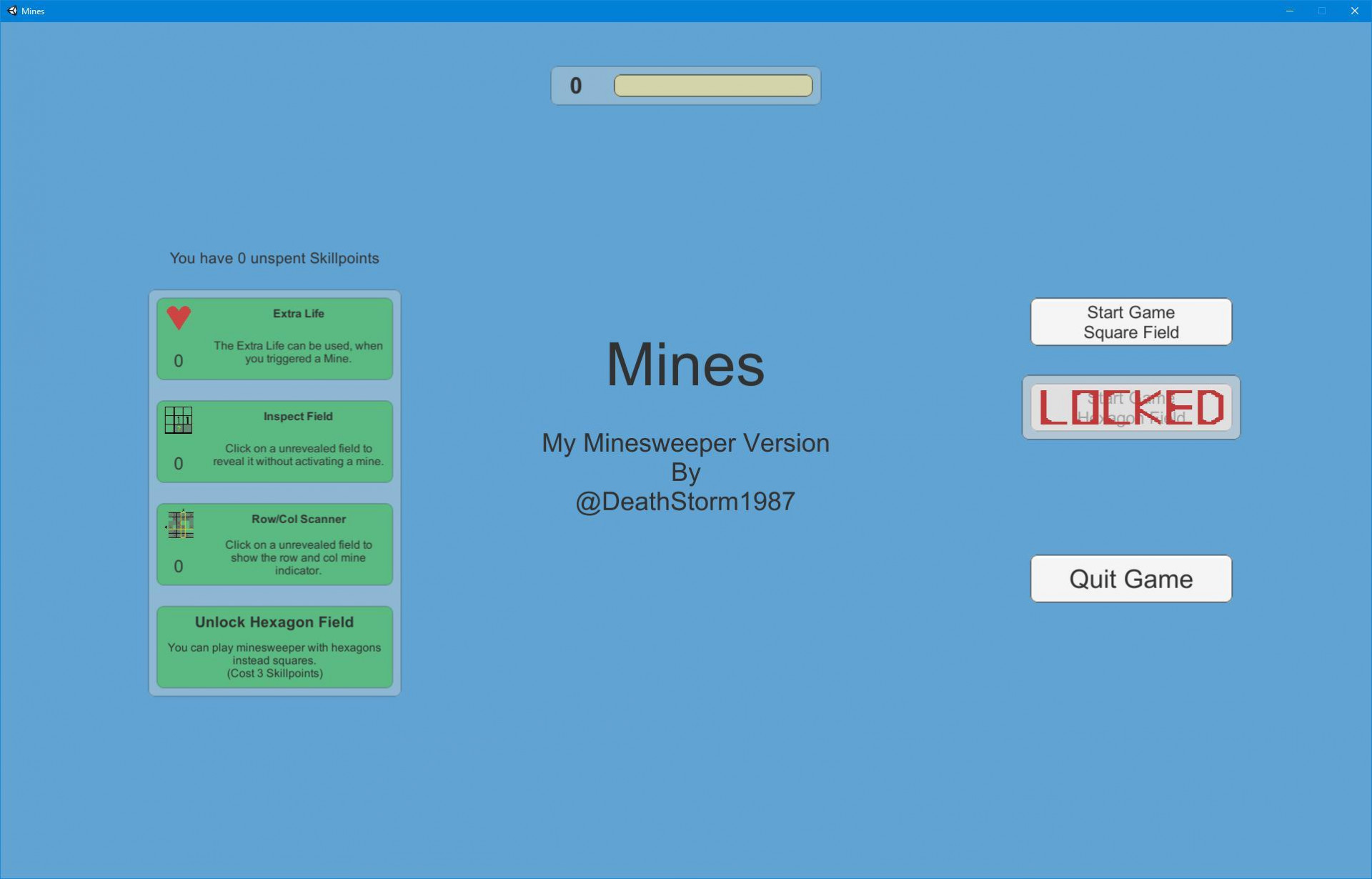The width and height of the screenshot is (1372, 879).
Task: Click the Inspect Field count 0
Action: coord(179,464)
